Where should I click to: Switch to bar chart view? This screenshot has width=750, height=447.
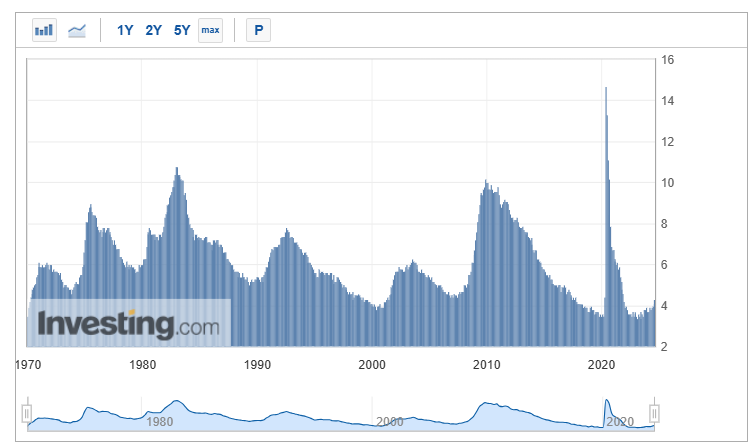click(x=44, y=30)
